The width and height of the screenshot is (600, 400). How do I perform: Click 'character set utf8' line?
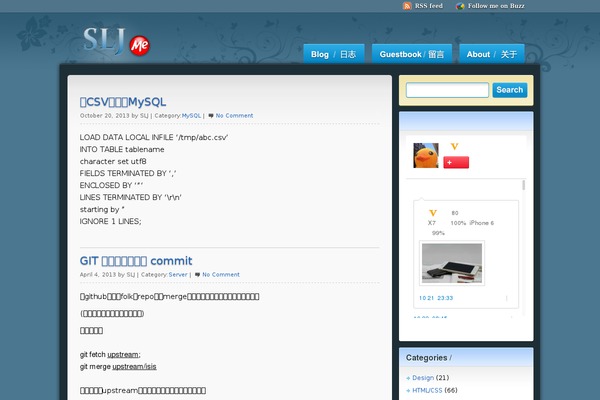click(113, 161)
